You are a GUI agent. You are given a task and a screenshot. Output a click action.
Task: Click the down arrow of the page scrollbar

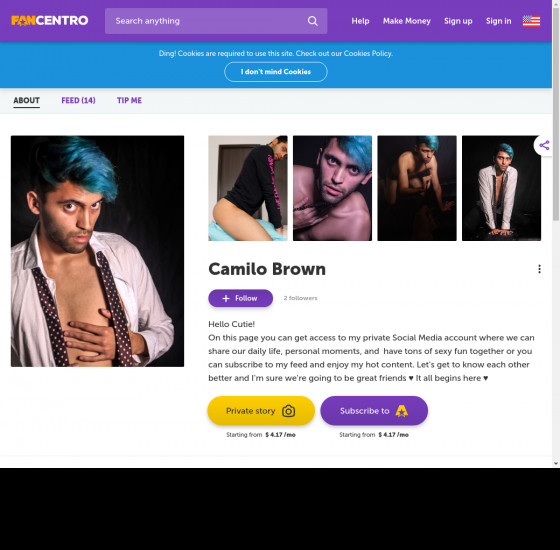556,464
